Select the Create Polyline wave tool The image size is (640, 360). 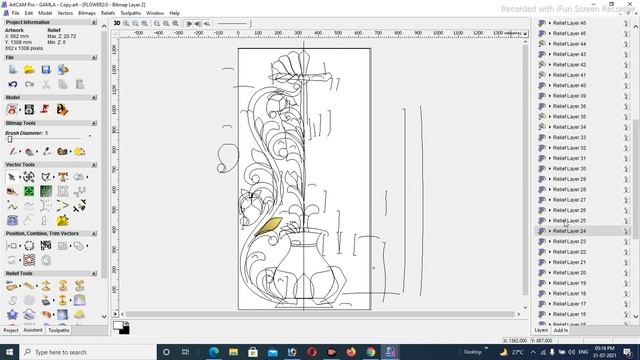(x=12, y=206)
